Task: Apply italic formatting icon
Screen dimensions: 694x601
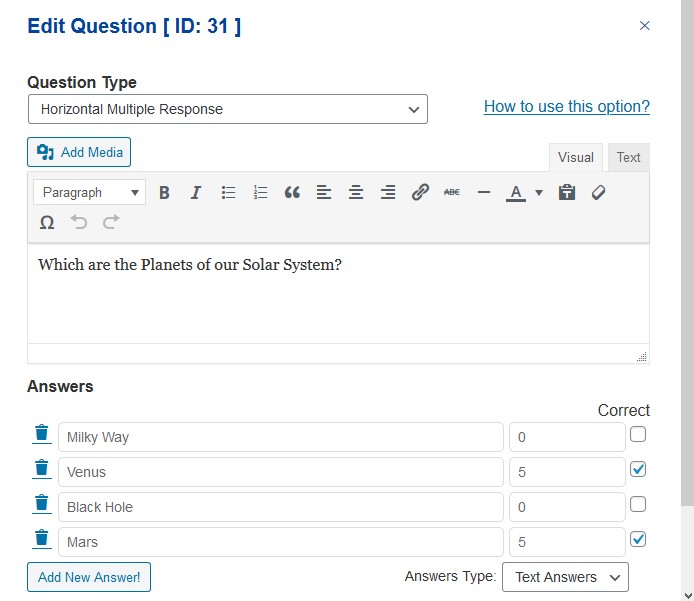Action: 196,193
